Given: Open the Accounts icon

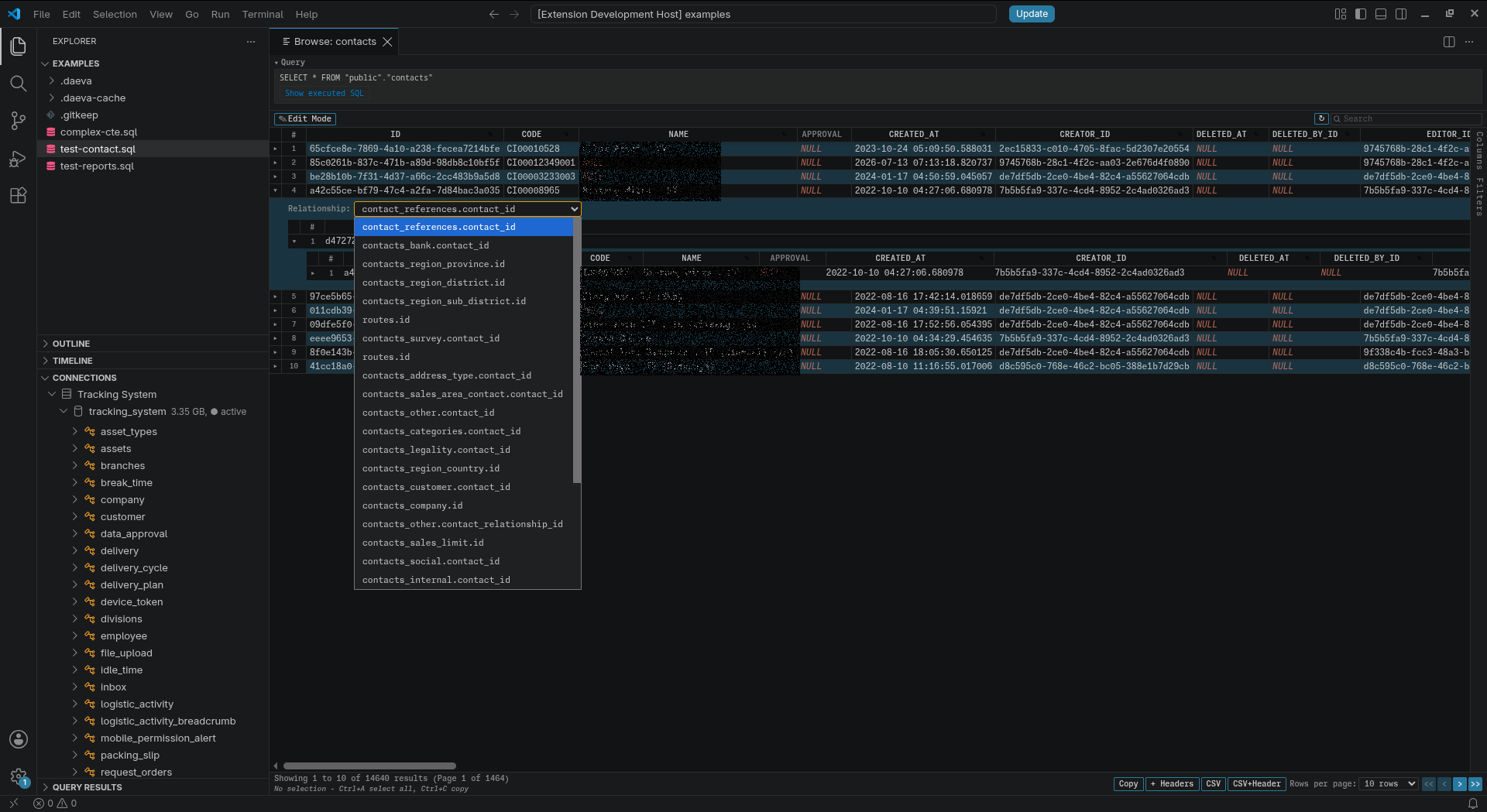Looking at the screenshot, I should (19, 739).
